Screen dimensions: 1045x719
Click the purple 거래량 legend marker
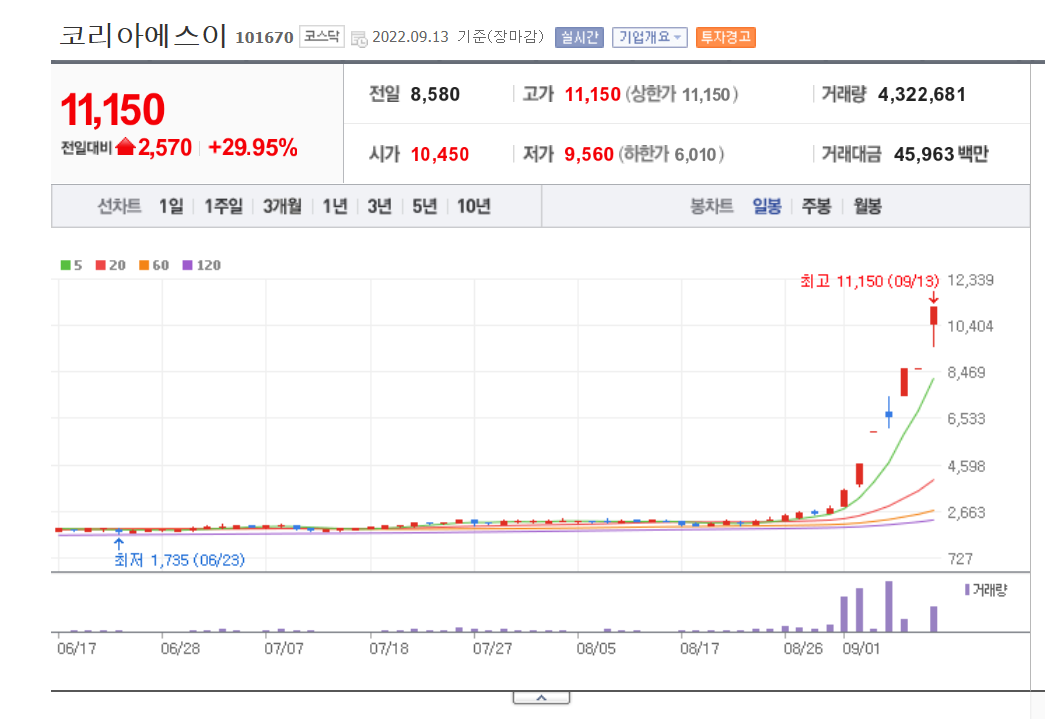pyautogui.click(x=967, y=590)
